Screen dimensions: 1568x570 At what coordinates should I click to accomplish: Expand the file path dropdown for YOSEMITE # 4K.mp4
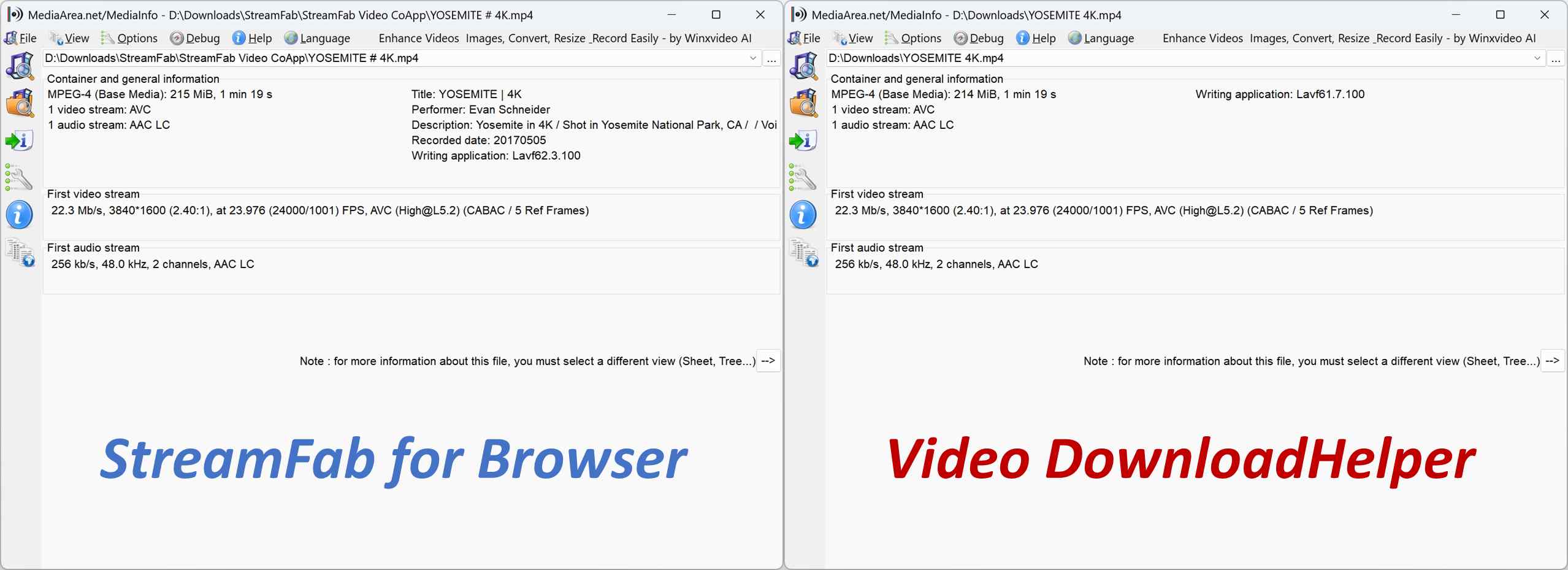pos(753,58)
